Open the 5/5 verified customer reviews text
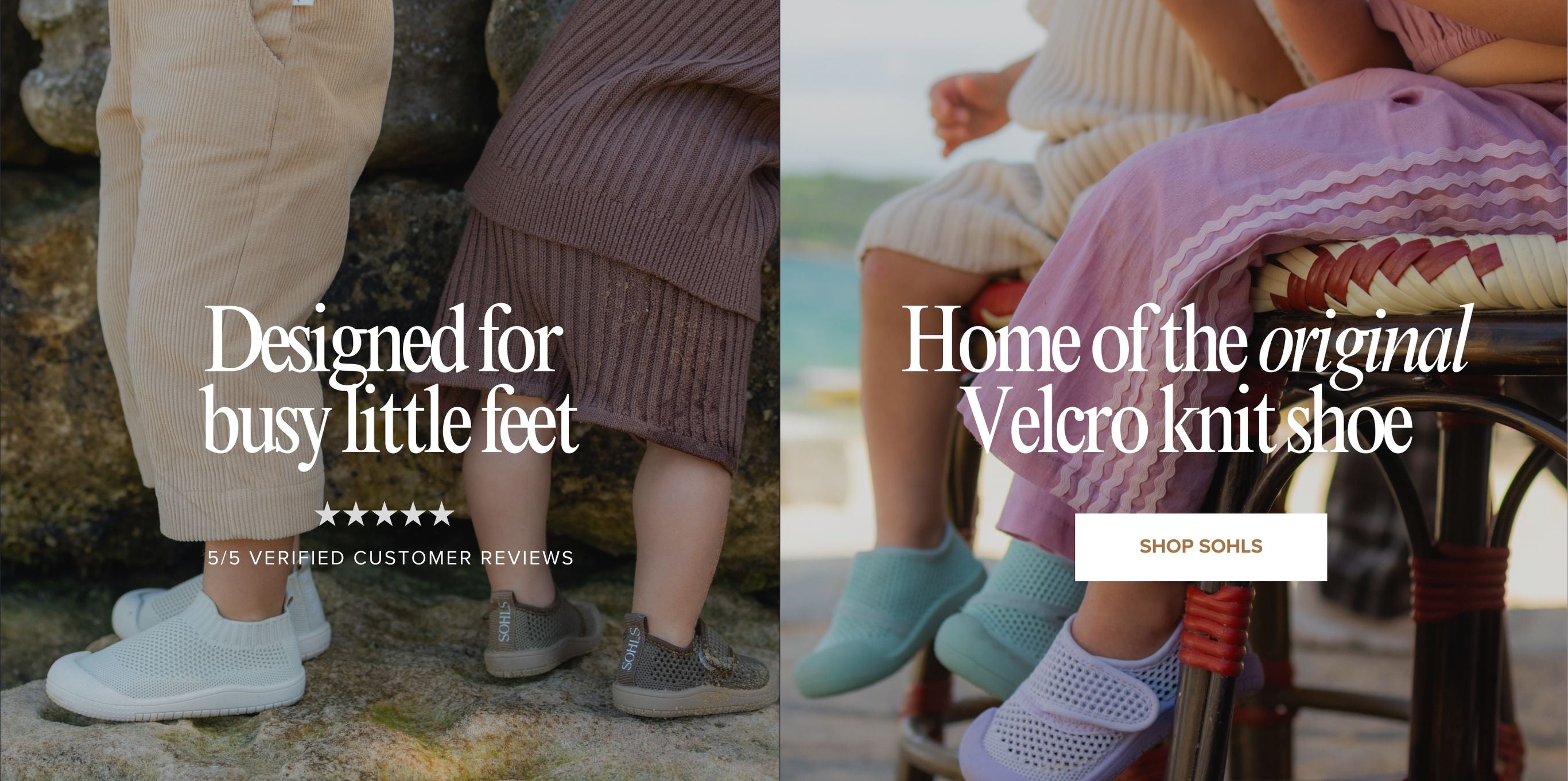The image size is (1568, 781). click(x=391, y=558)
